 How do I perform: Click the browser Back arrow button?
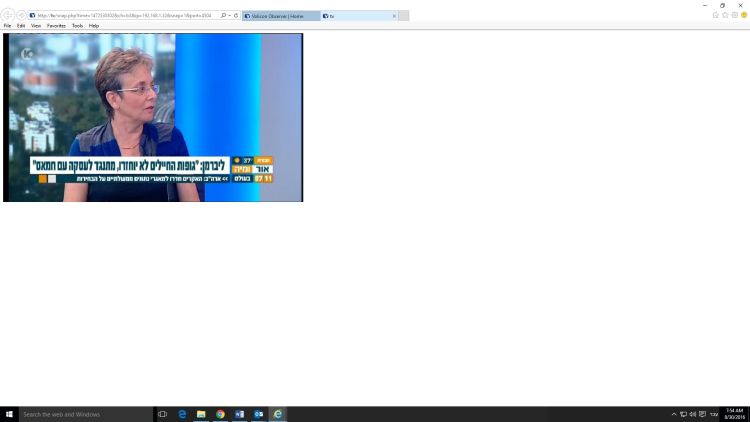click(x=8, y=15)
